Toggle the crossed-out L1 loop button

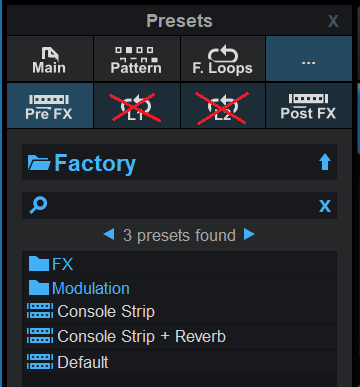(137, 106)
